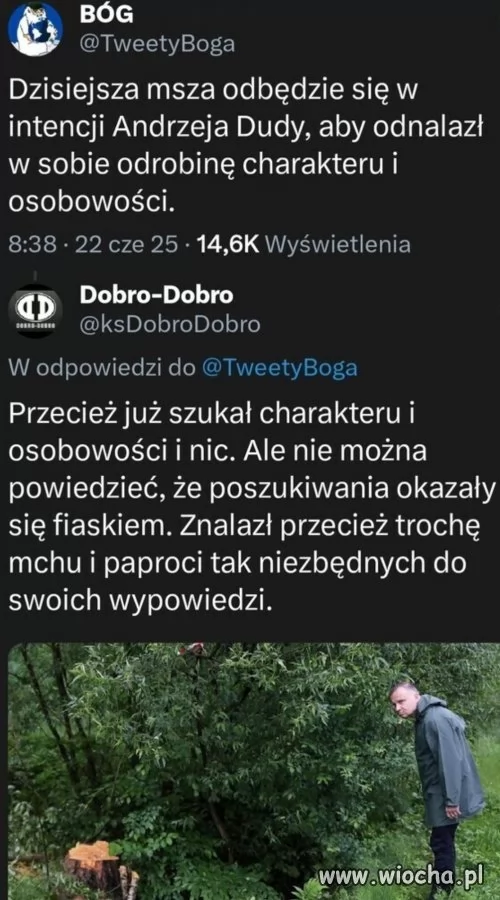The height and width of the screenshot is (900, 500).
Task: Click the W odpowiedzi do label
Action: (x=102, y=368)
